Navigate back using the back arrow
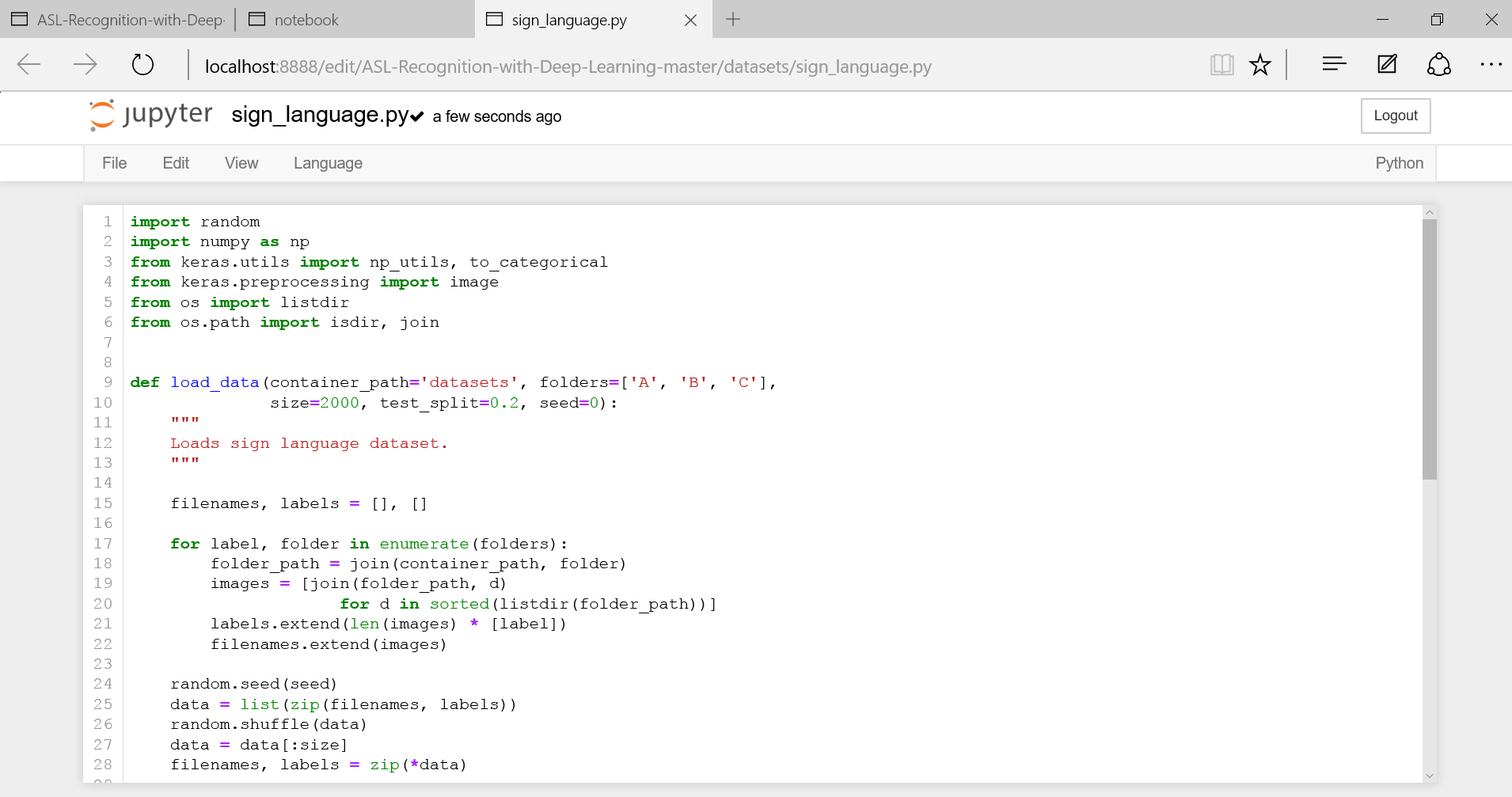Screen dimensions: 1512x797 28,65
